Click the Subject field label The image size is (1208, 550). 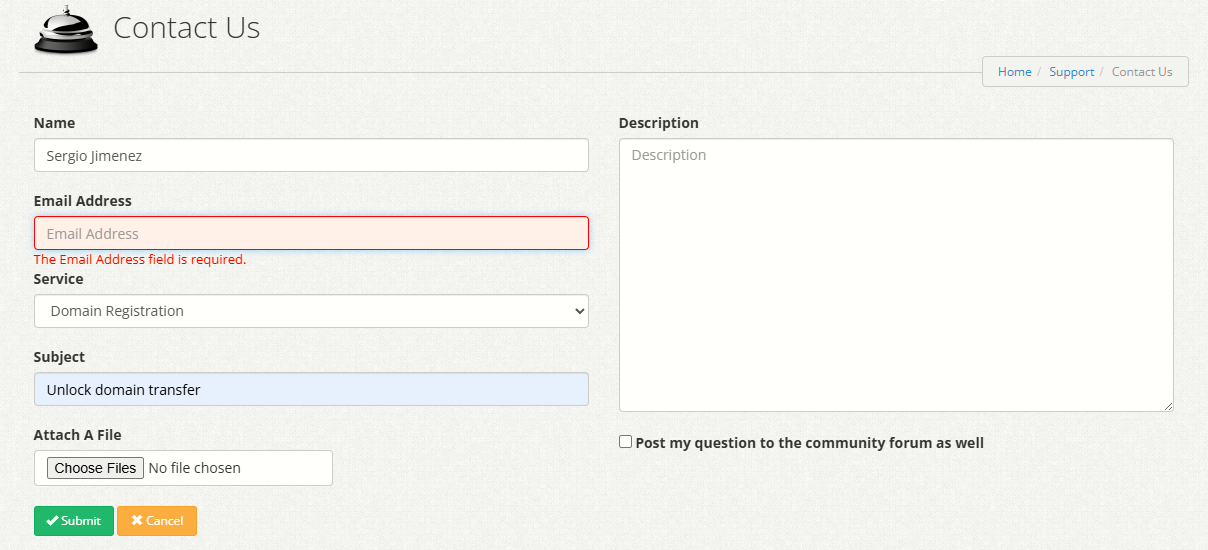pos(59,357)
